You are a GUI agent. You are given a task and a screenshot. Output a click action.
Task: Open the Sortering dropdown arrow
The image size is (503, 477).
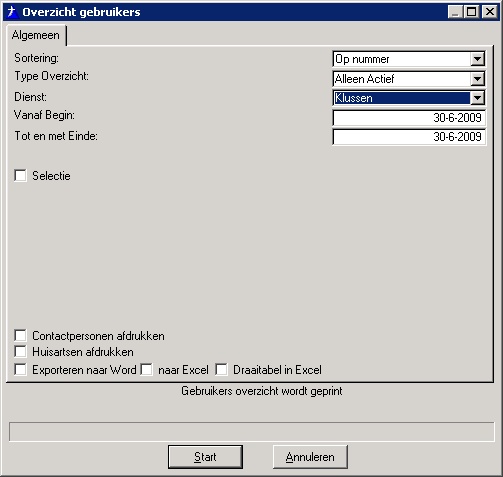click(477, 59)
